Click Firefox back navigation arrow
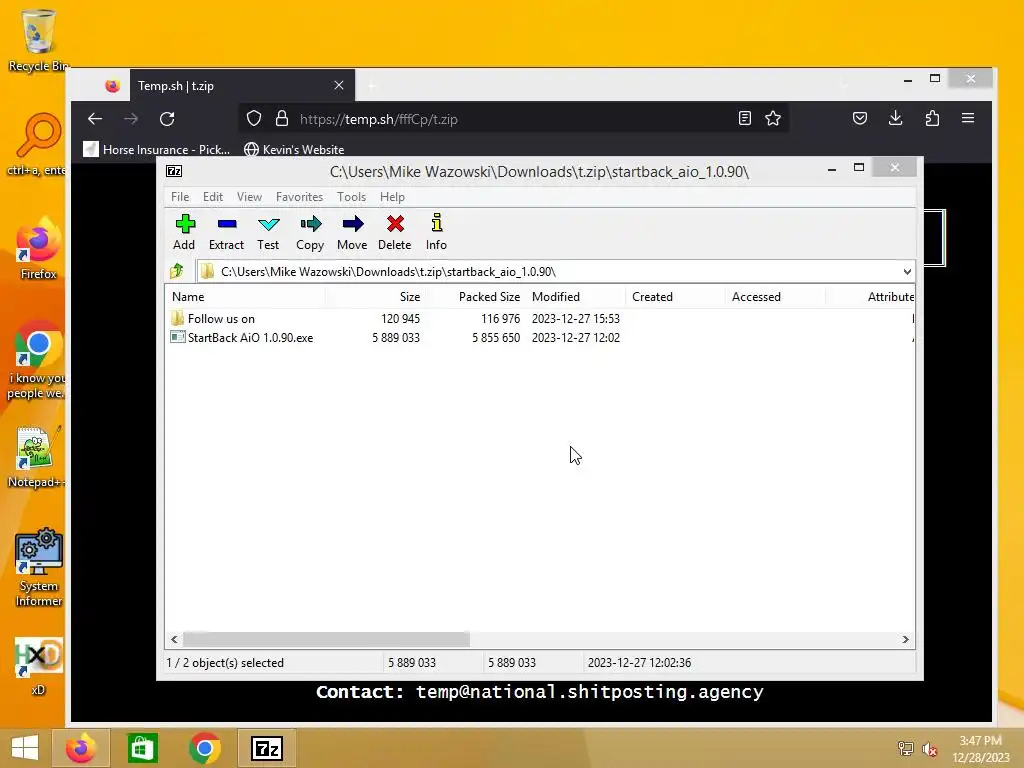The width and height of the screenshot is (1024, 768). (95, 119)
